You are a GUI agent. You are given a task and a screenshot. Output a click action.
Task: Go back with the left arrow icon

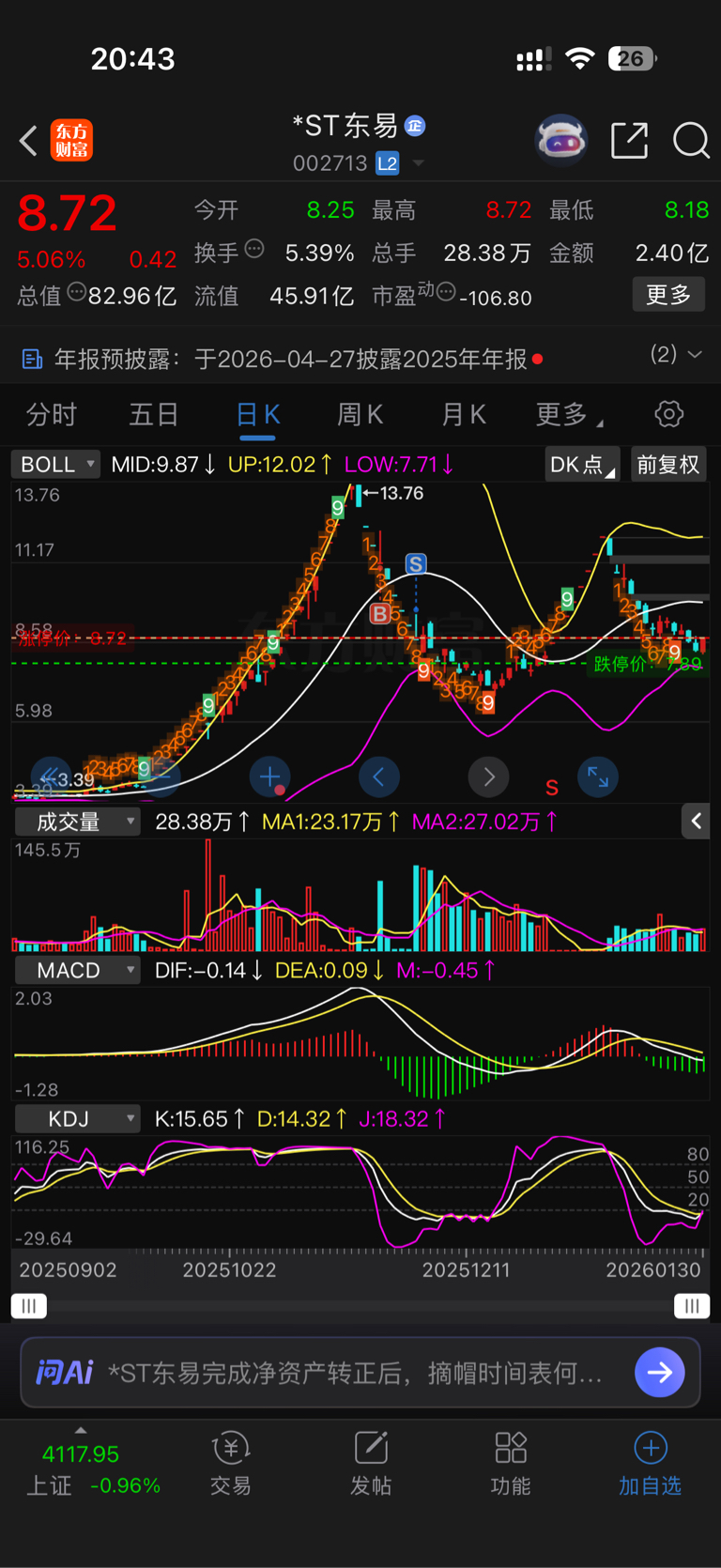pos(29,141)
